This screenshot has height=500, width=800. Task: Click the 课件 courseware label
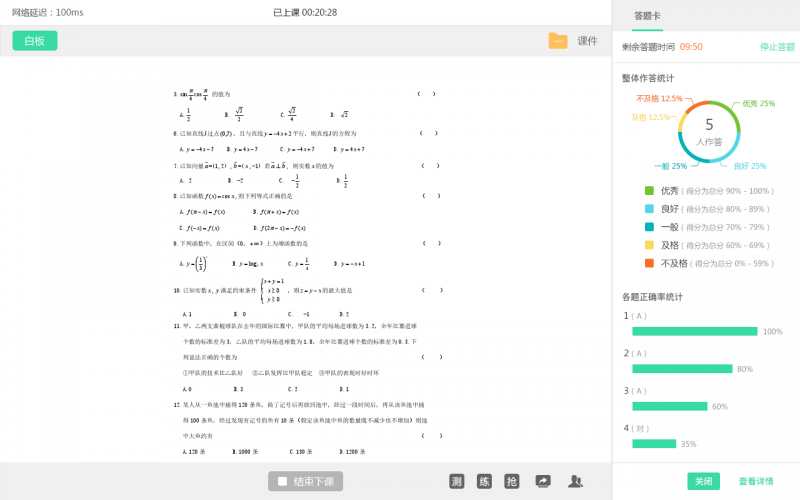click(587, 41)
